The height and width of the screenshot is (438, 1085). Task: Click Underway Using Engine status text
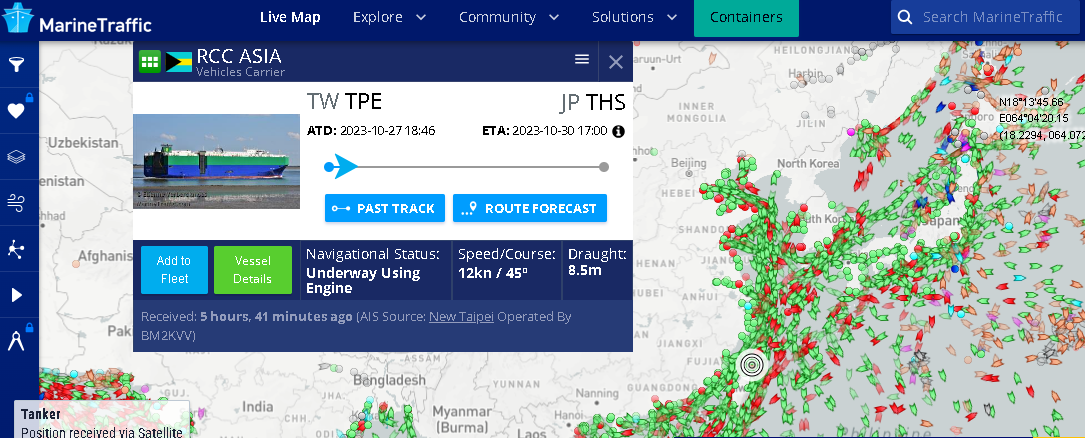pyautogui.click(x=363, y=280)
